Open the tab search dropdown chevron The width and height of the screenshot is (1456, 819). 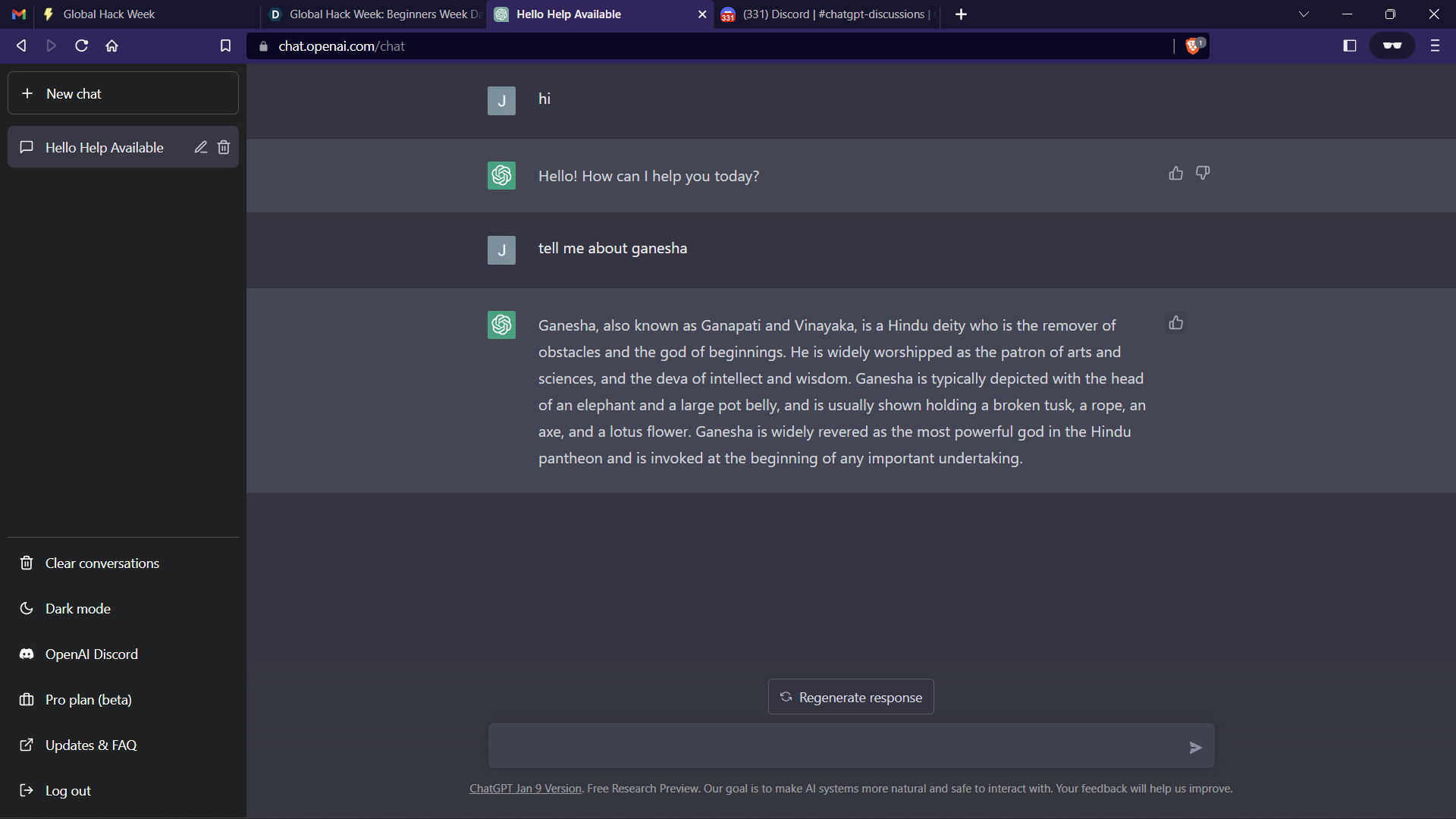click(1304, 14)
